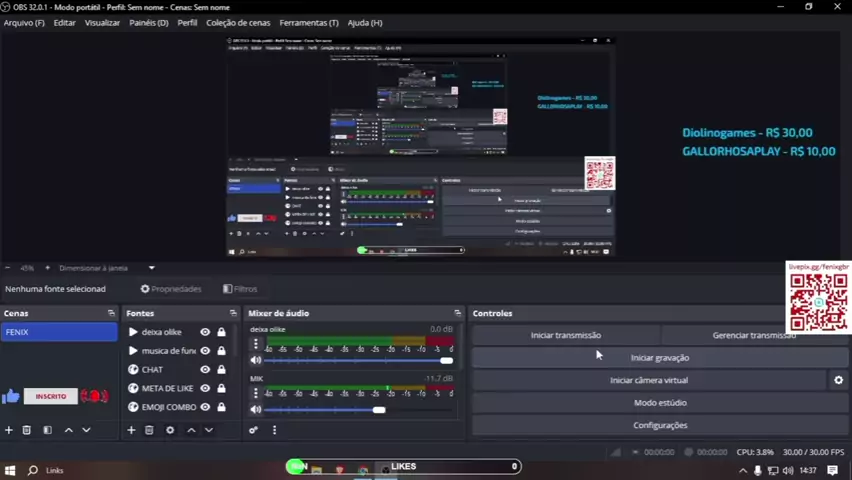The height and width of the screenshot is (480, 852).
Task: Add a new scene in Cenas panel
Action: tap(9, 430)
